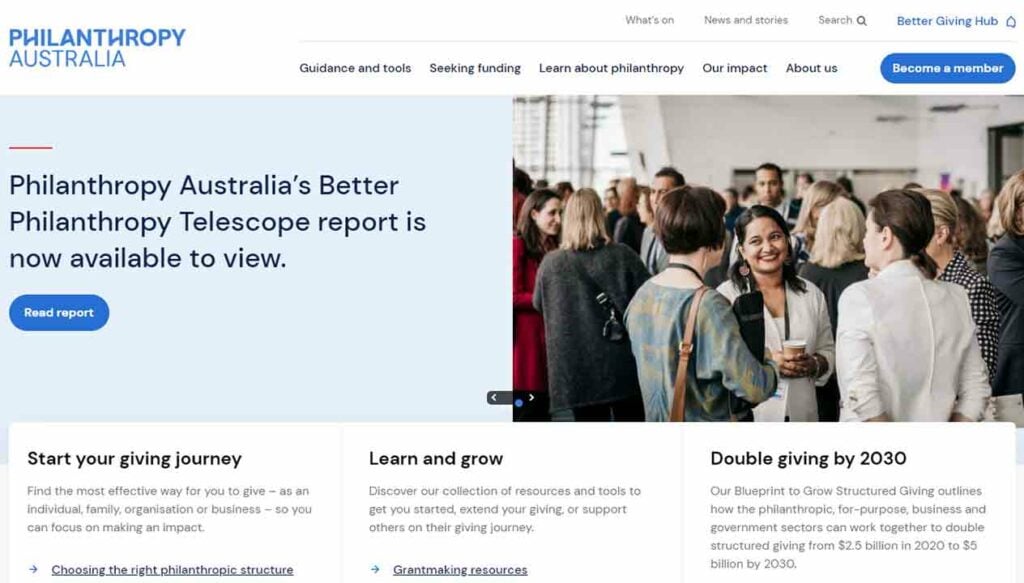Expand Learn about philanthropy menu

611,68
